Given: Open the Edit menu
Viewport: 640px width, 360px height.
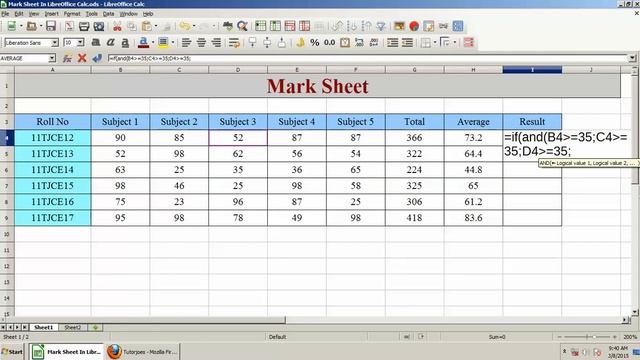Looking at the screenshot, I should coord(19,13).
